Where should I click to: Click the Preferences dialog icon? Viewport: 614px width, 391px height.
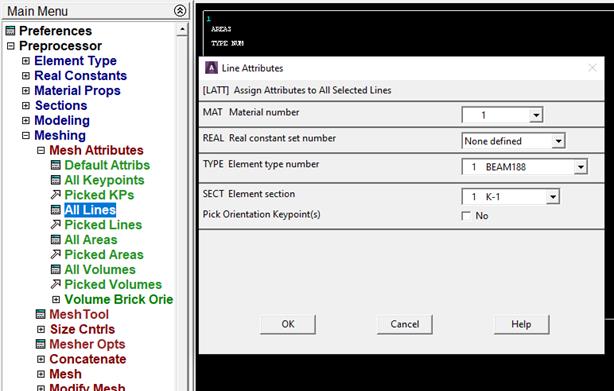pyautogui.click(x=10, y=31)
